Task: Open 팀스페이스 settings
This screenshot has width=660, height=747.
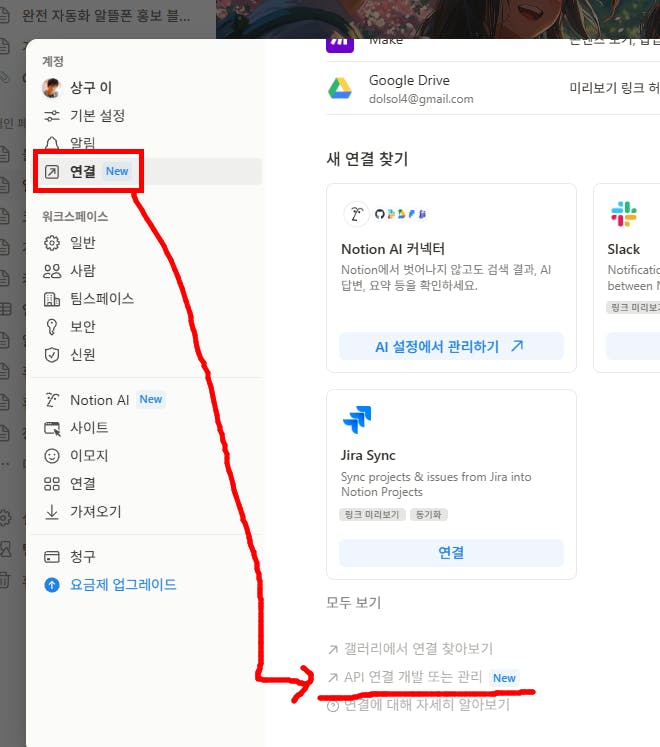Action: coord(148,299)
